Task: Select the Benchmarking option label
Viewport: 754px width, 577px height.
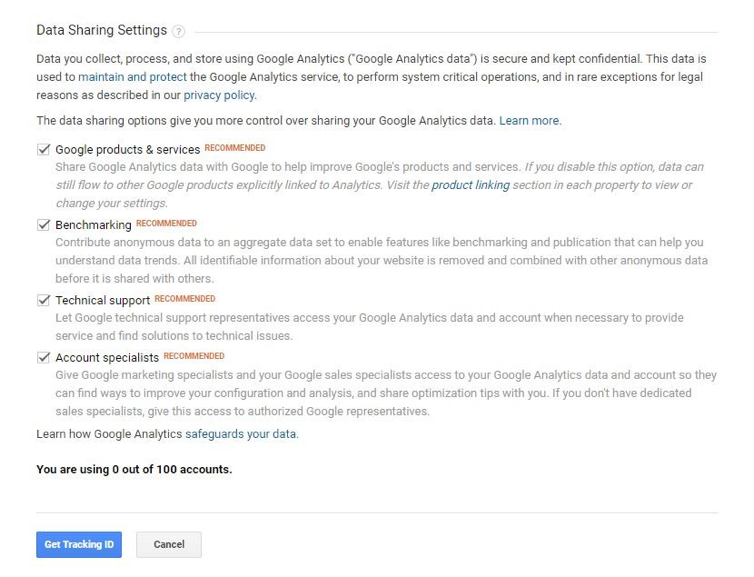Action: [x=93, y=225]
